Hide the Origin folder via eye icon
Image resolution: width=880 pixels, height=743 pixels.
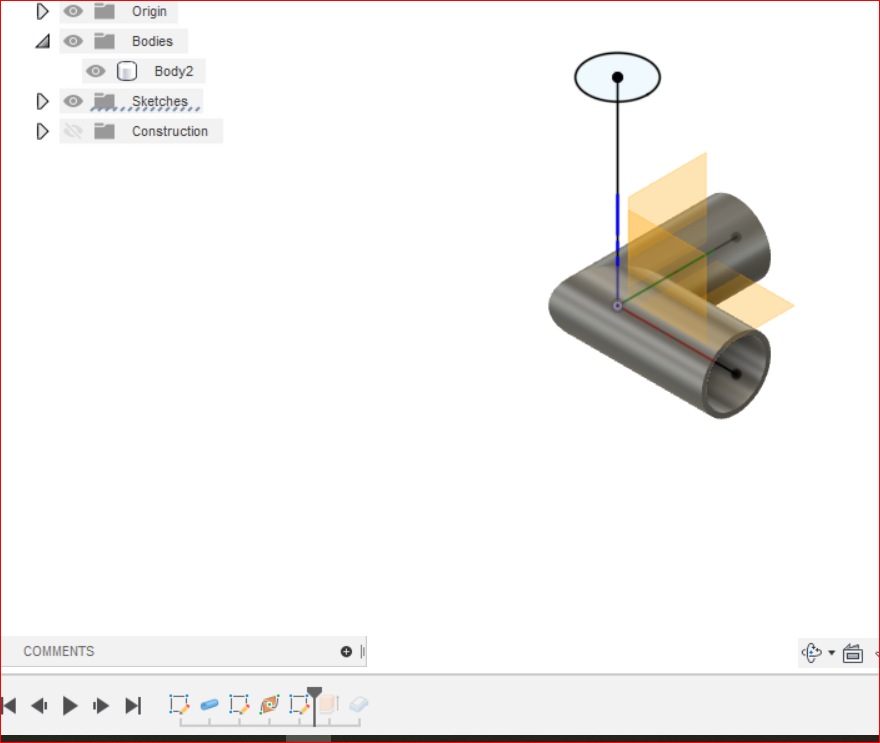pyautogui.click(x=73, y=11)
